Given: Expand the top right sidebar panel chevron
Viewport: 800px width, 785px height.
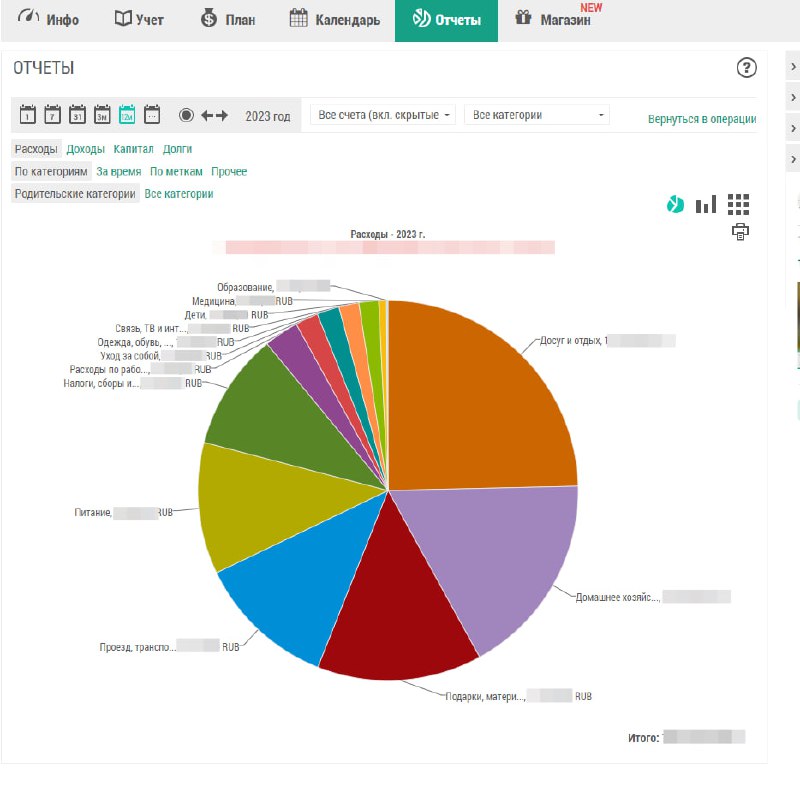Looking at the screenshot, I should pyautogui.click(x=792, y=67).
